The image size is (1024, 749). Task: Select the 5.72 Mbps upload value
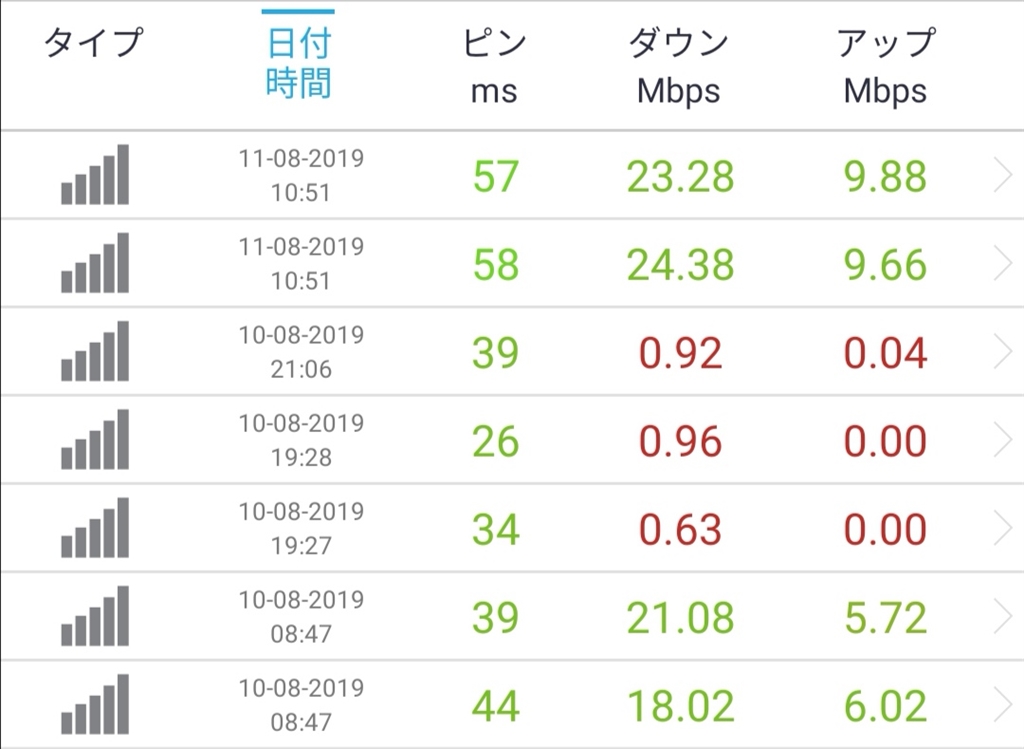885,617
